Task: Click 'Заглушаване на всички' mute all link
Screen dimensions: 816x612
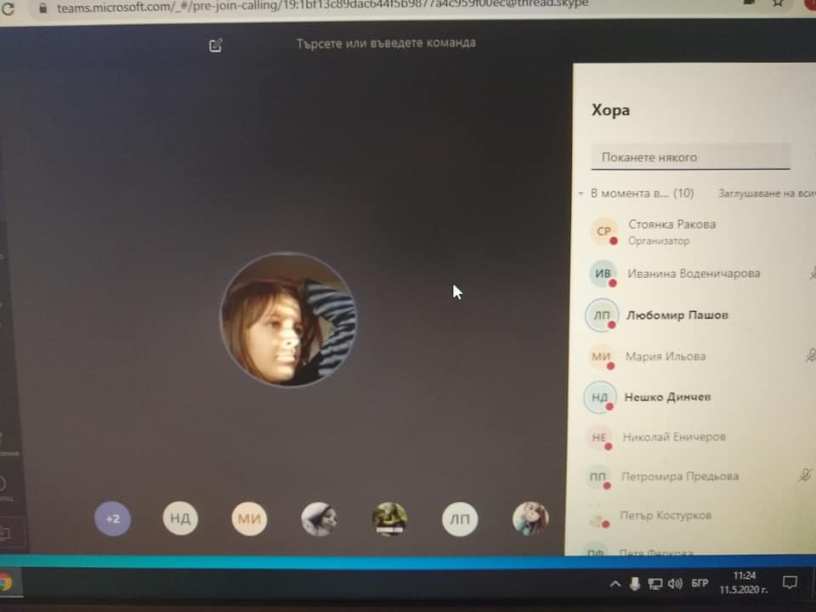Action: [x=766, y=194]
